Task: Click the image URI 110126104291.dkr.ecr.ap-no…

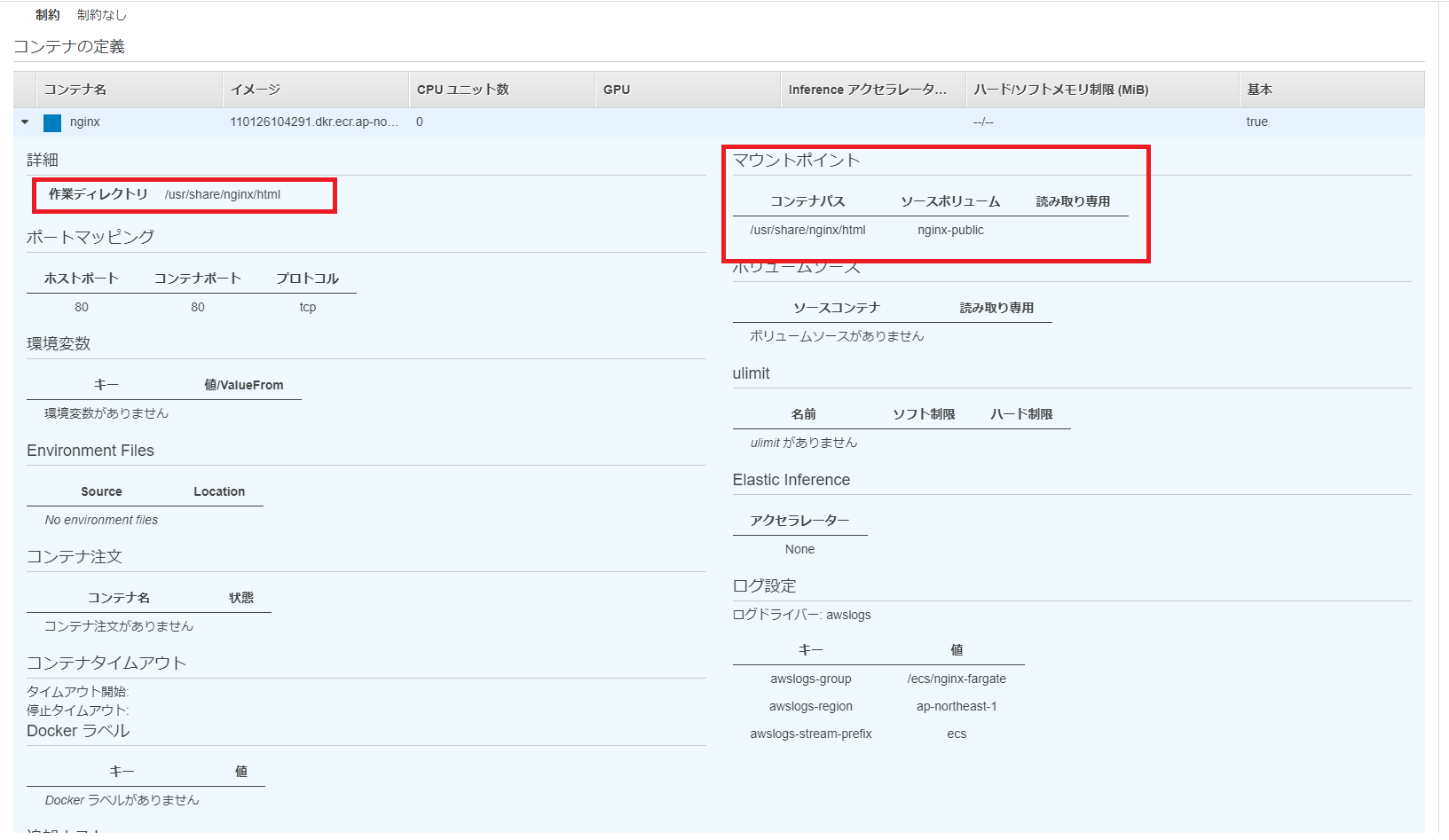Action: pyautogui.click(x=314, y=122)
